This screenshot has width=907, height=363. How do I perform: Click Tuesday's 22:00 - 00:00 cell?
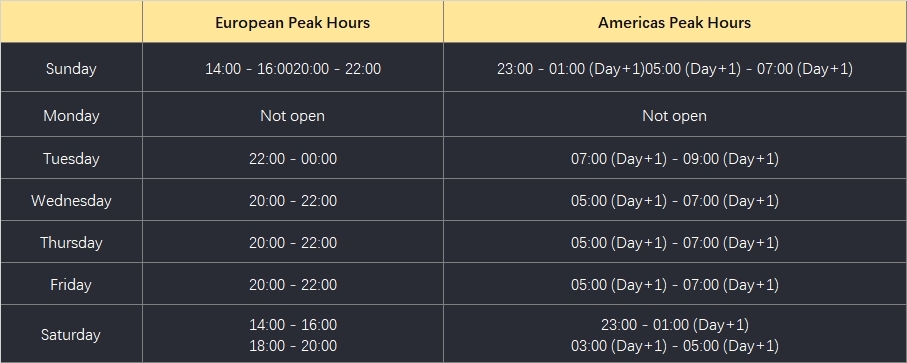[x=293, y=158]
